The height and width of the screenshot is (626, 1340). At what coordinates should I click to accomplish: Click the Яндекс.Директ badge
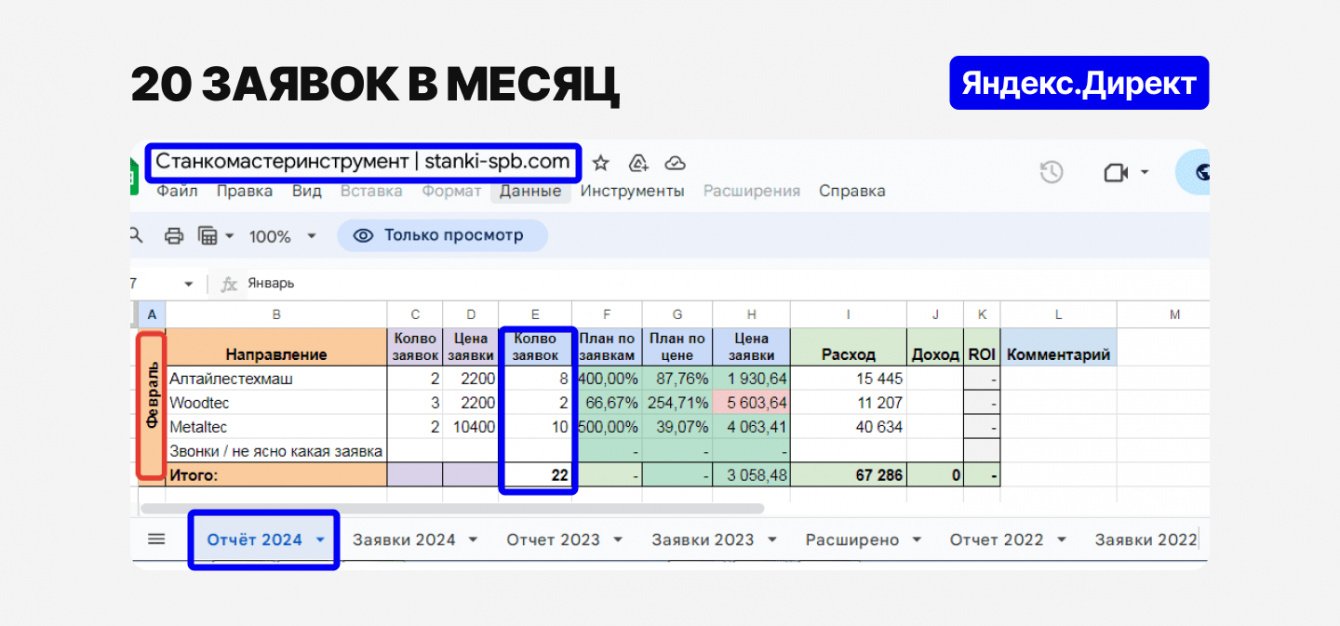coord(1079,83)
